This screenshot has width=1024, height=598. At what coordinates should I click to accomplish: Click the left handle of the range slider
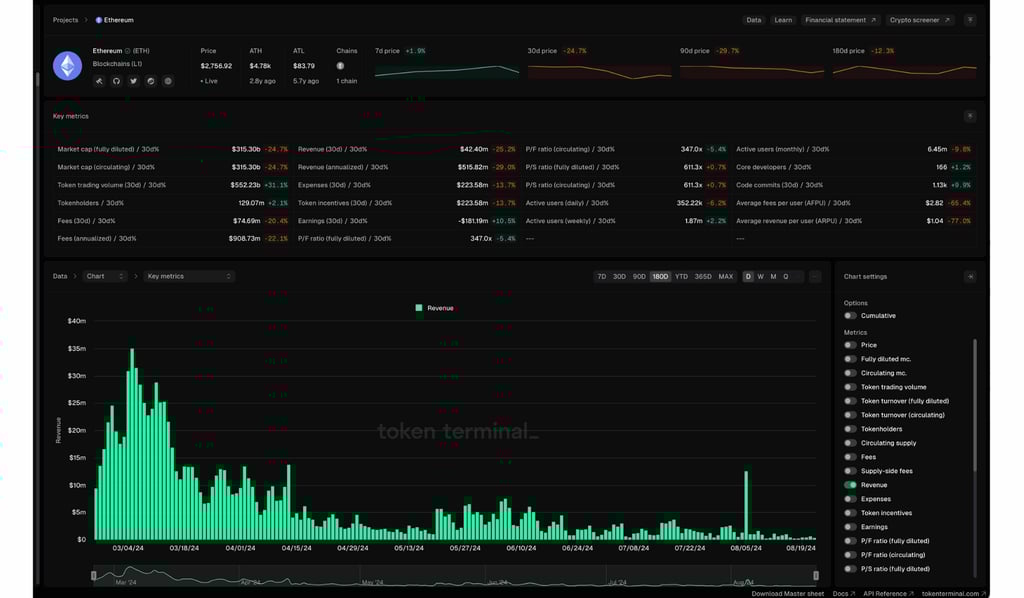point(94,575)
